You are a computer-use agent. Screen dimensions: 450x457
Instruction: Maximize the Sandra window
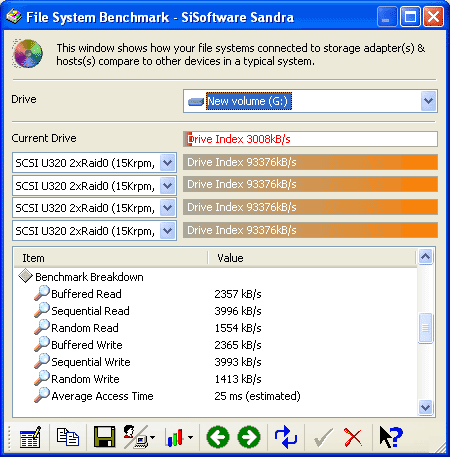(x=410, y=17)
